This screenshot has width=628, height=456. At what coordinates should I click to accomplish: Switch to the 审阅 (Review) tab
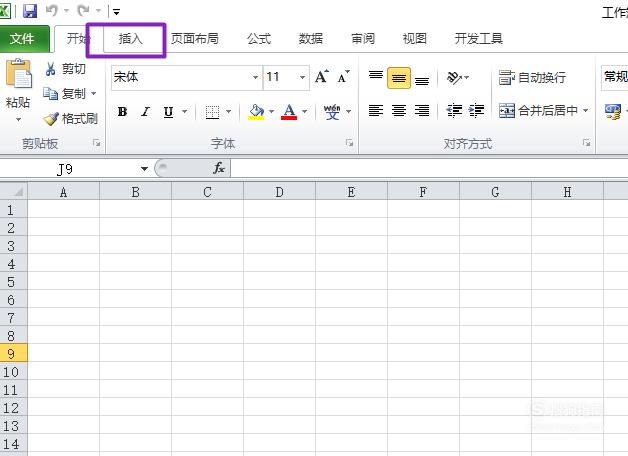(x=362, y=39)
